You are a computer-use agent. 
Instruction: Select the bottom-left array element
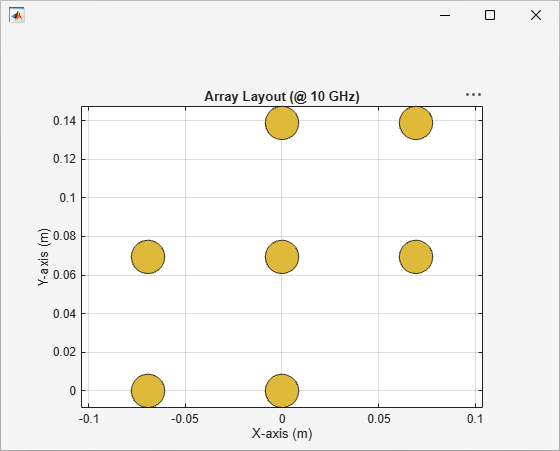pyautogui.click(x=148, y=391)
